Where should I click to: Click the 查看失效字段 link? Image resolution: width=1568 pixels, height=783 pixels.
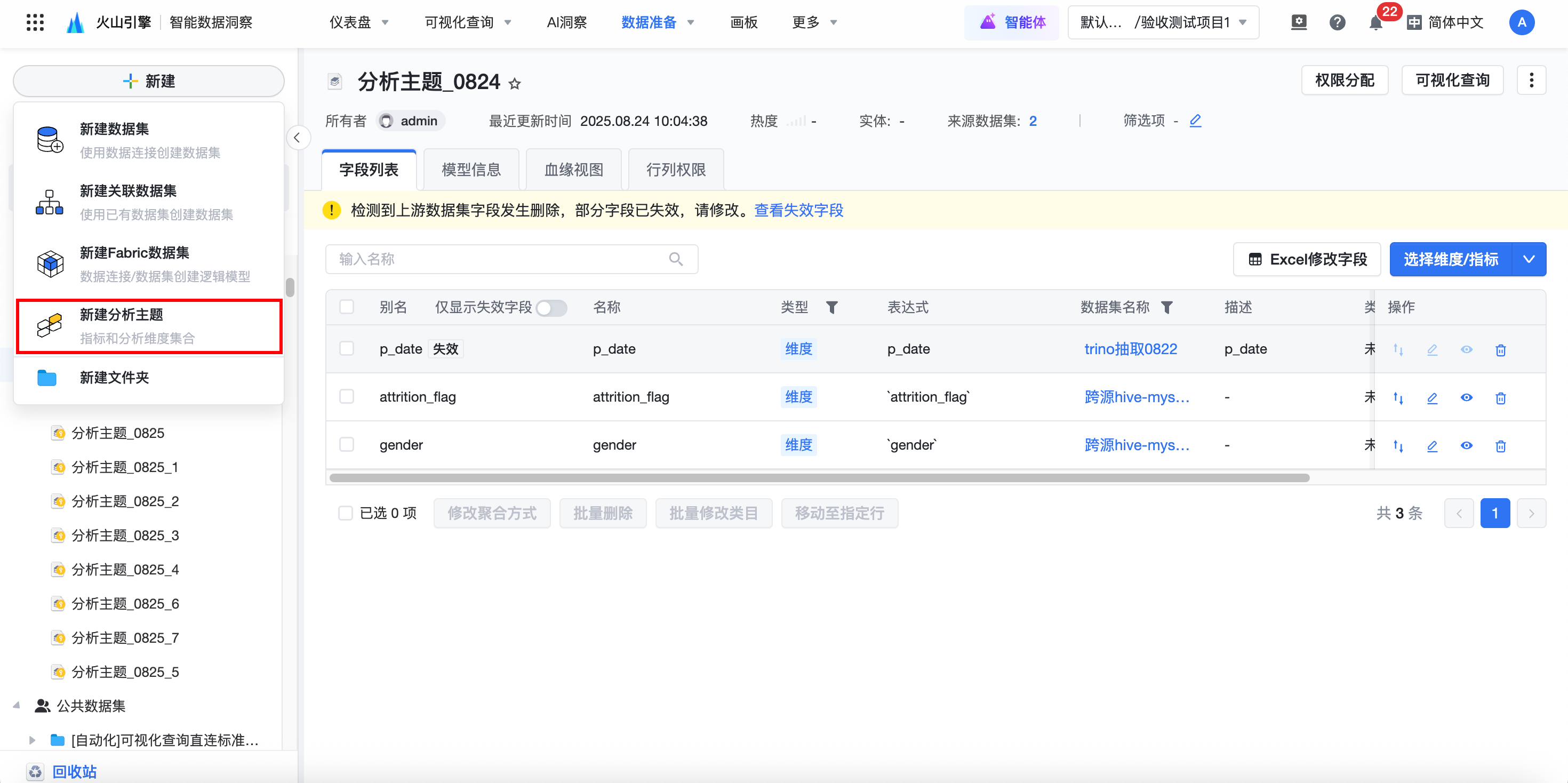[798, 211]
